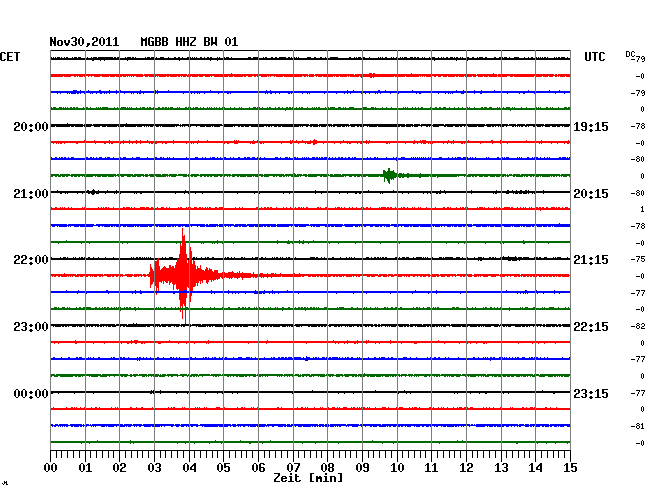Click minute label 12 on time axis

466,467
